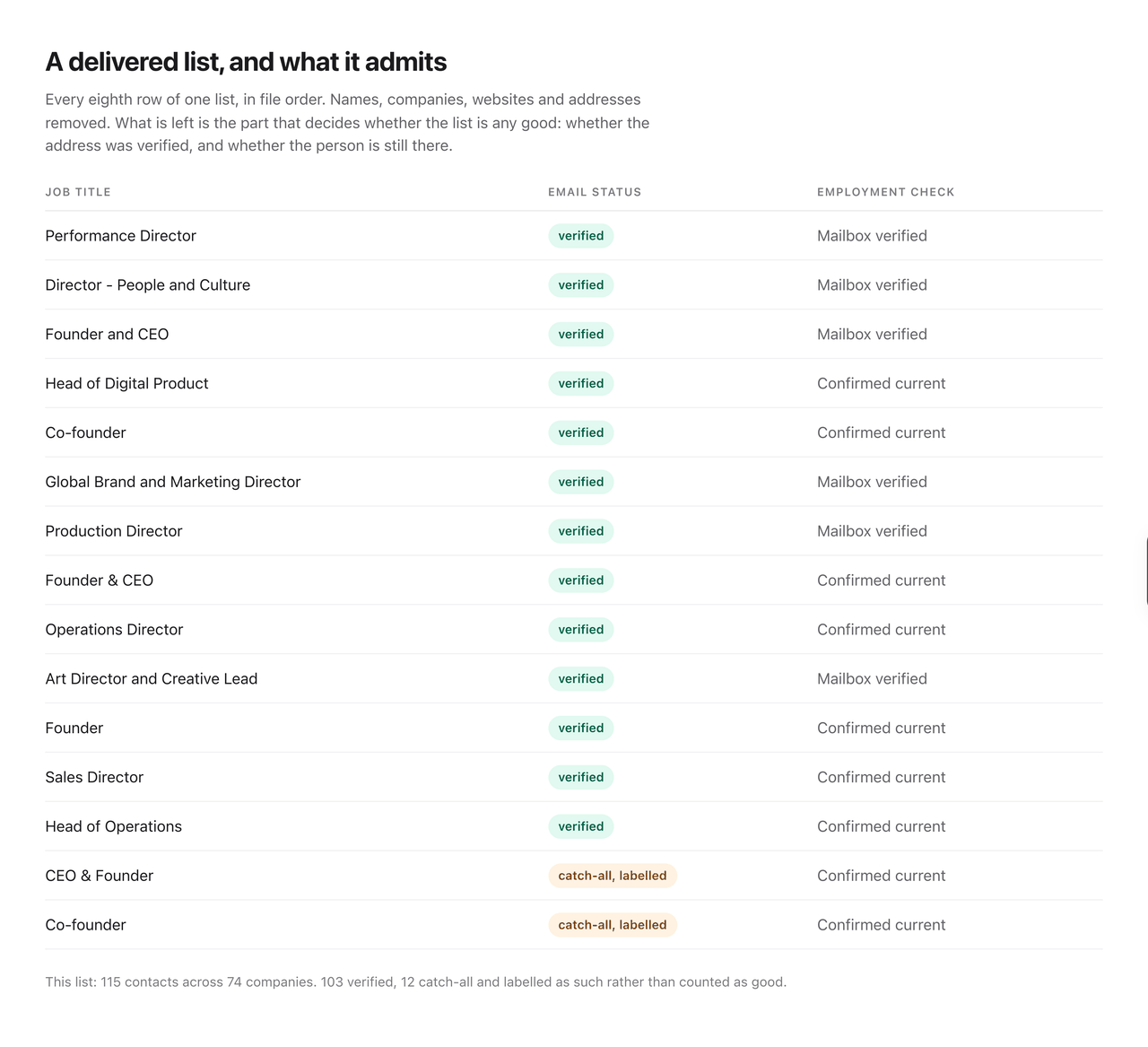Click 'Confirmed current' in CEO & Founder row
1148x1047 pixels.
point(881,877)
